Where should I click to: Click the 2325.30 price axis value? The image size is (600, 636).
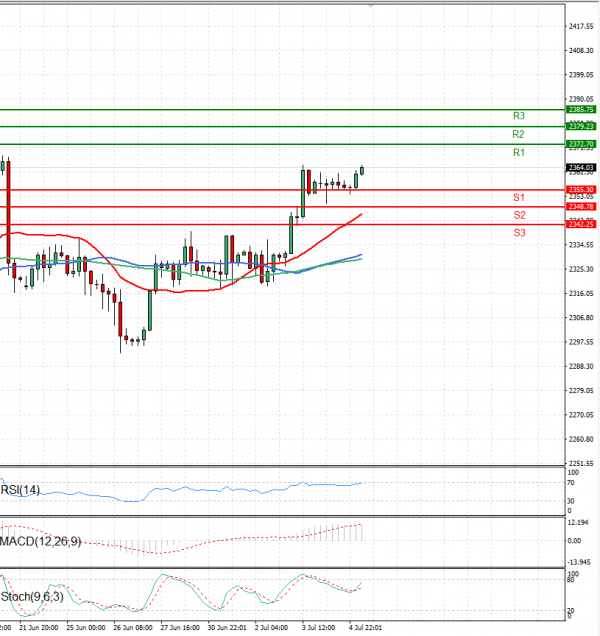pos(581,269)
